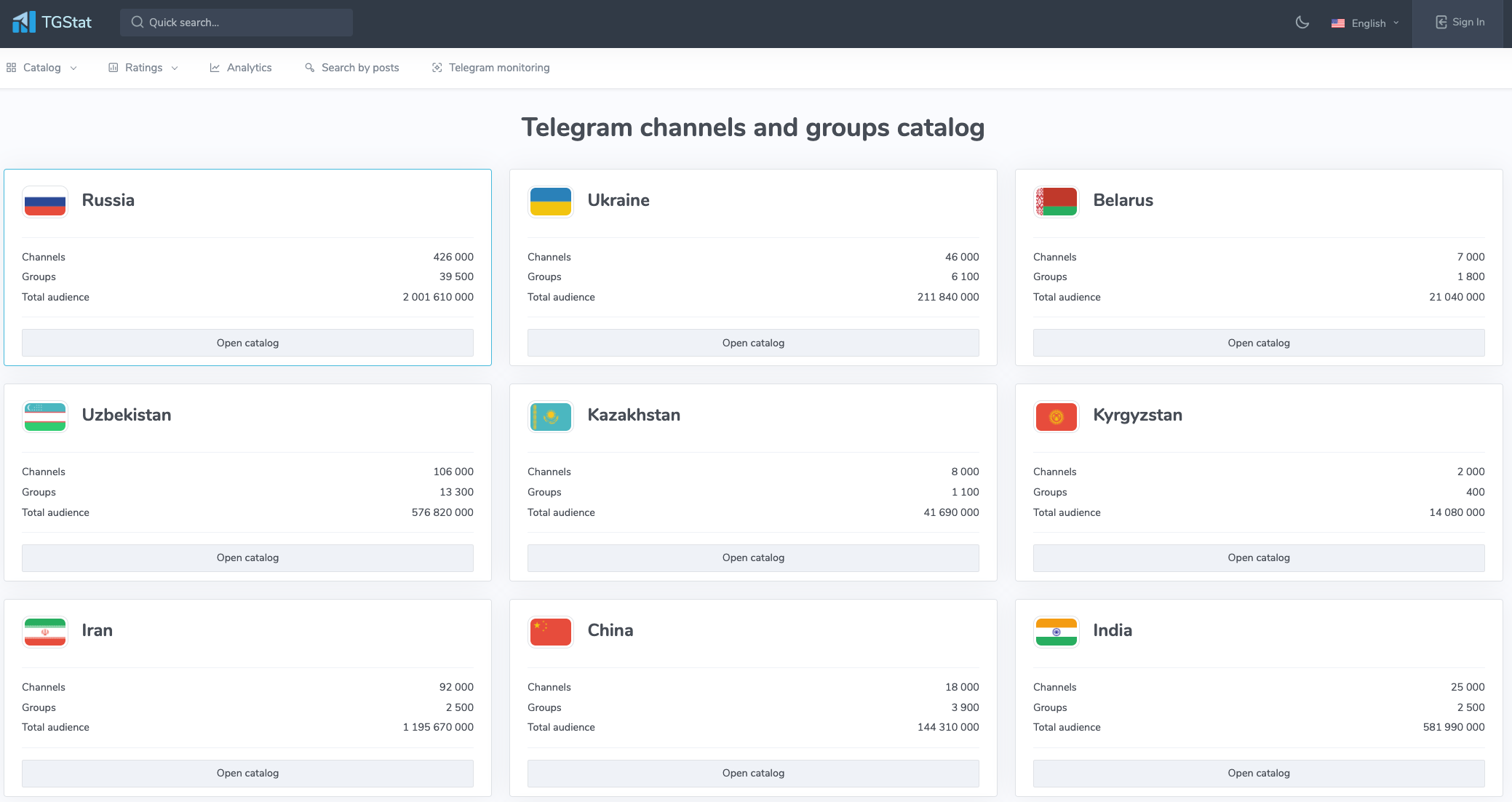Screen dimensions: 1512x802
Task: Expand the Ratings chevron arrow
Action: 175,68
